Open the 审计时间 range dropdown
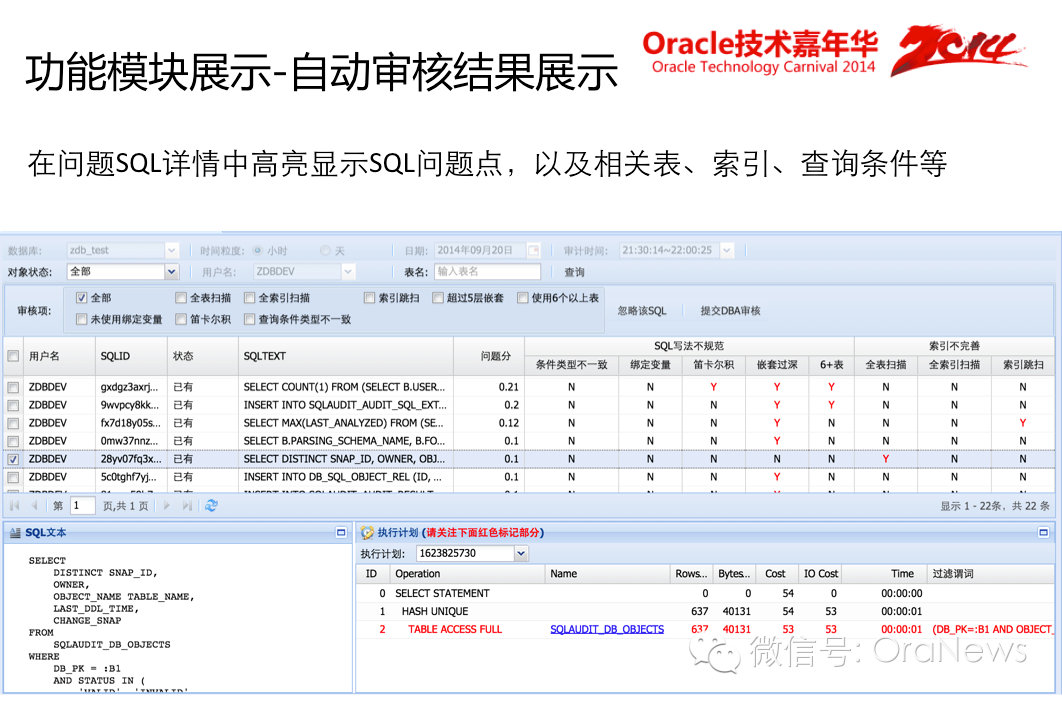 [x=727, y=251]
